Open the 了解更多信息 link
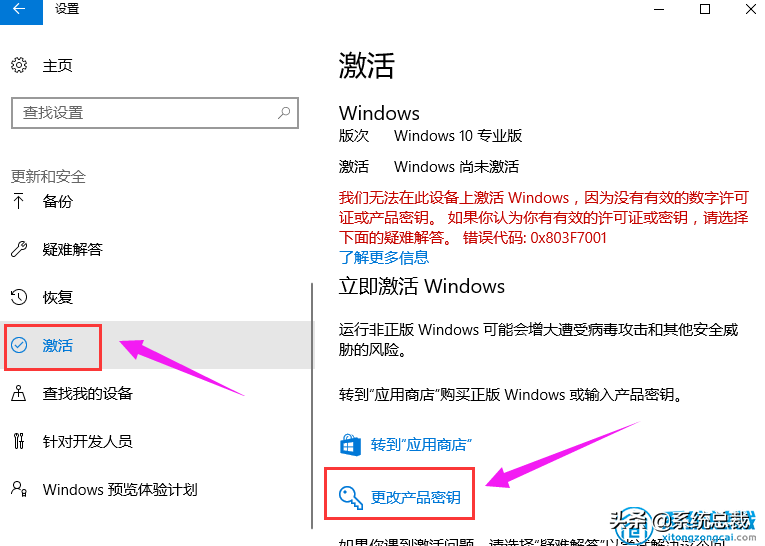This screenshot has width=765, height=546. [384, 257]
